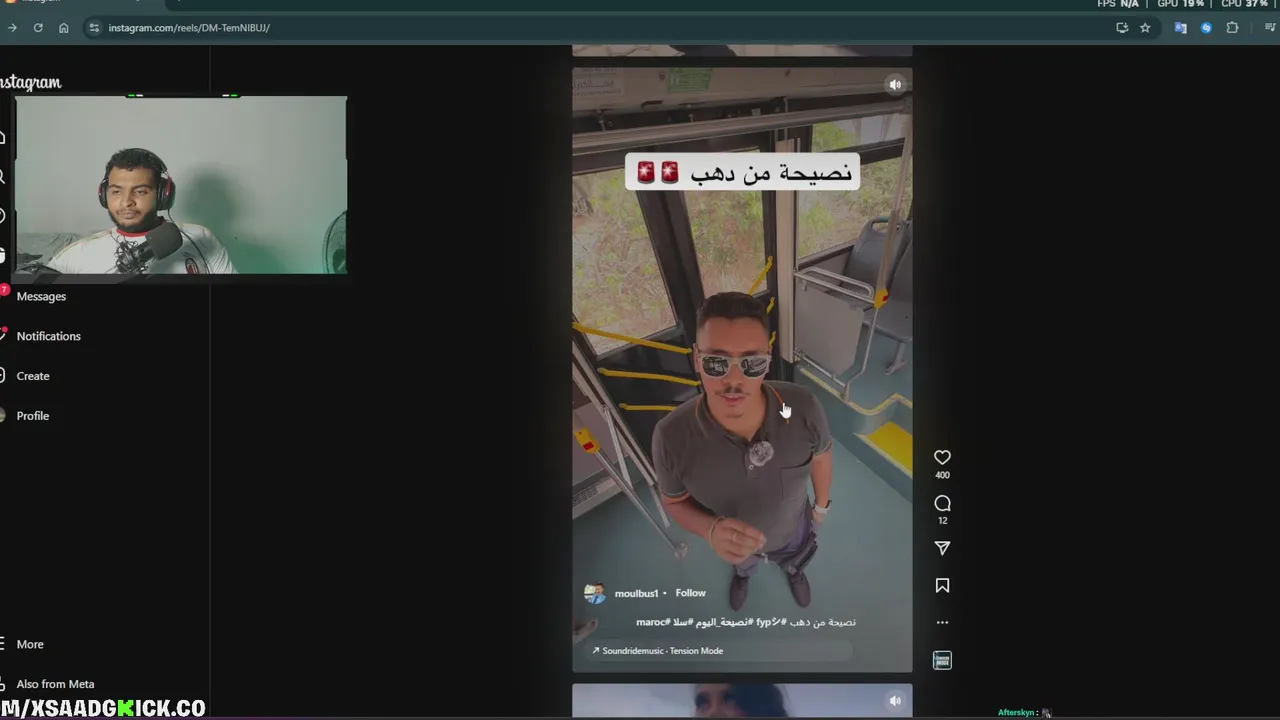The width and height of the screenshot is (1280, 720).
Task: Reload the page with the refresh icon
Action: (x=38, y=28)
